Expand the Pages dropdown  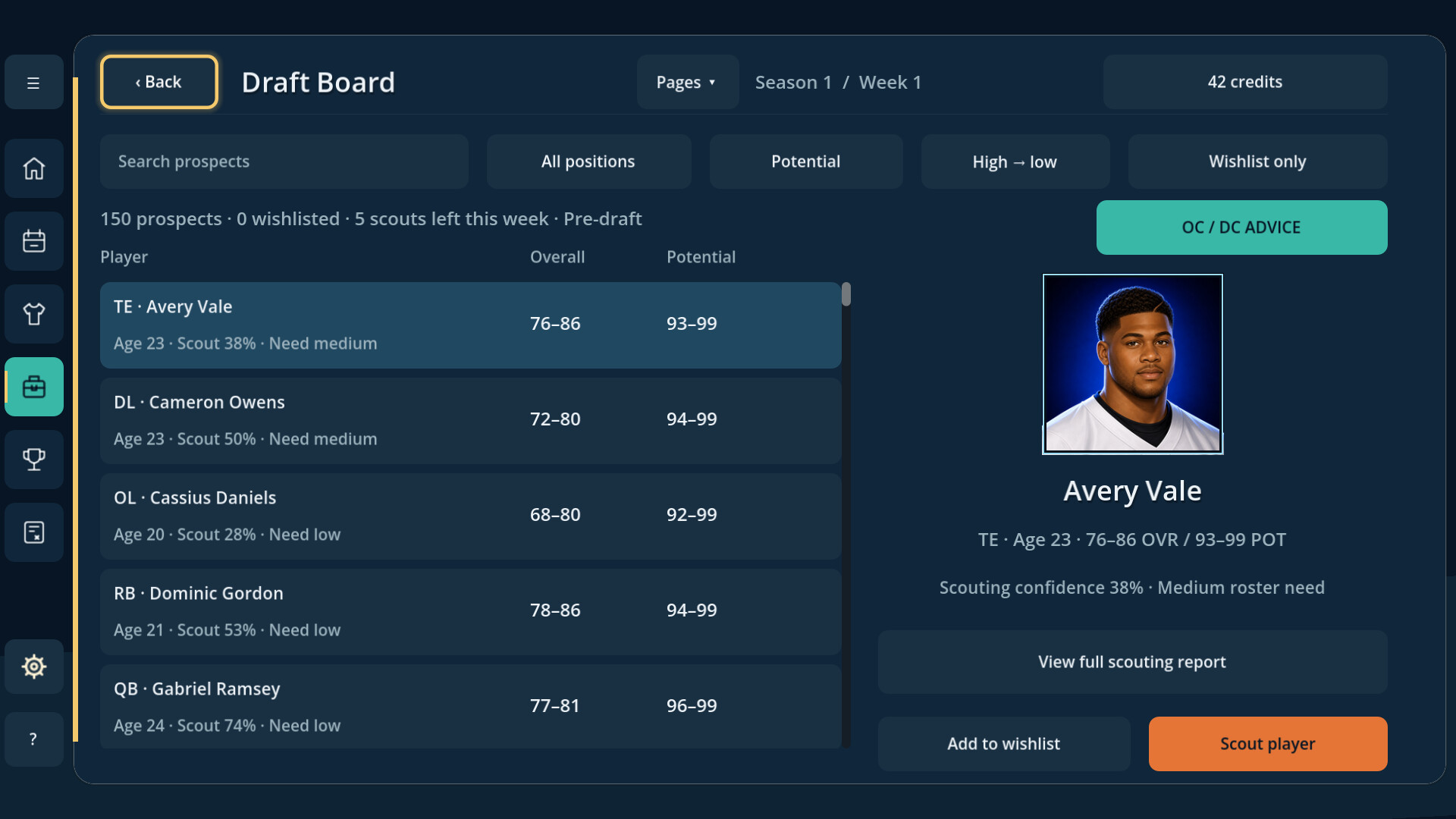(687, 82)
